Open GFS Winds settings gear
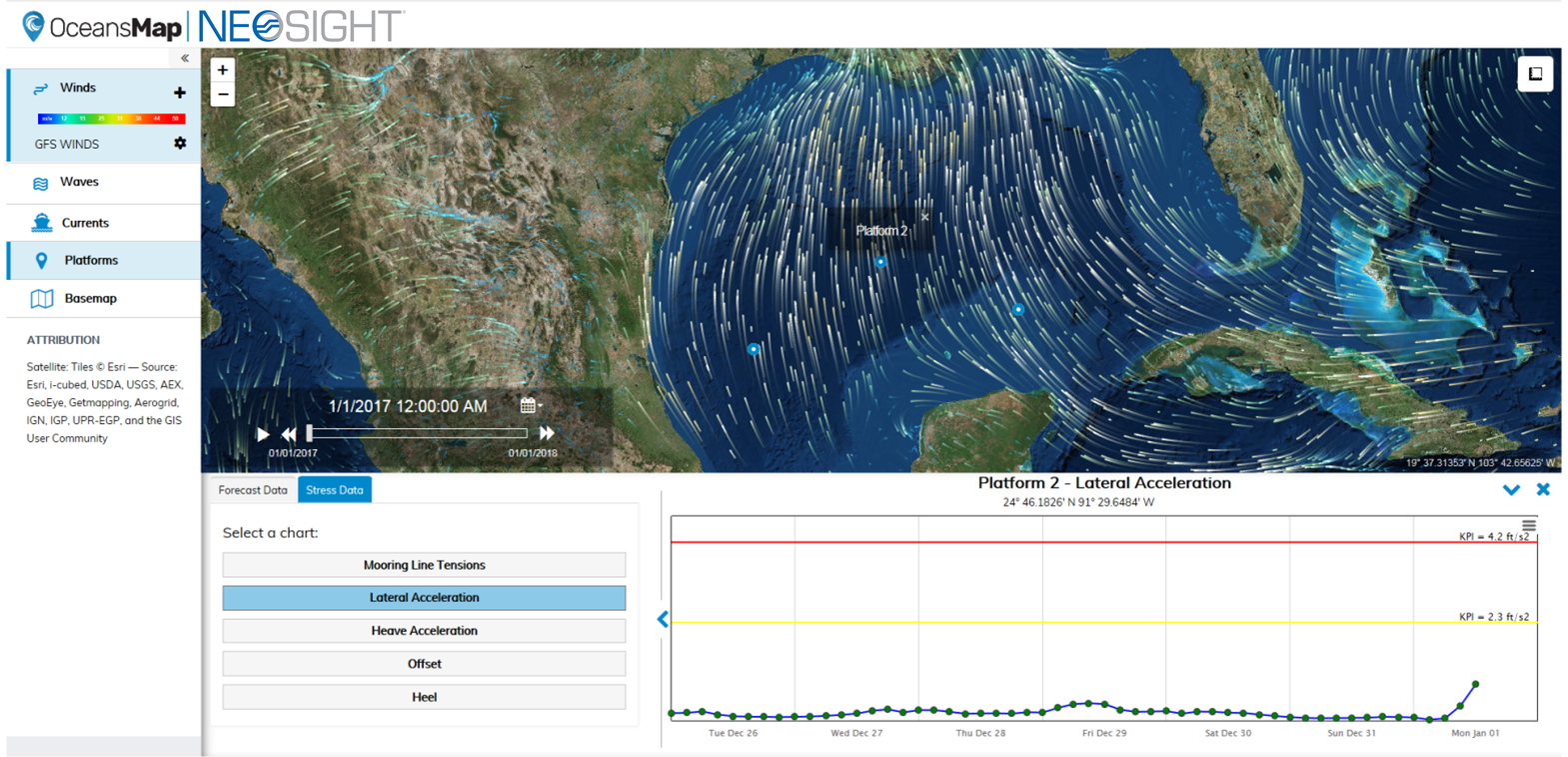 (180, 143)
